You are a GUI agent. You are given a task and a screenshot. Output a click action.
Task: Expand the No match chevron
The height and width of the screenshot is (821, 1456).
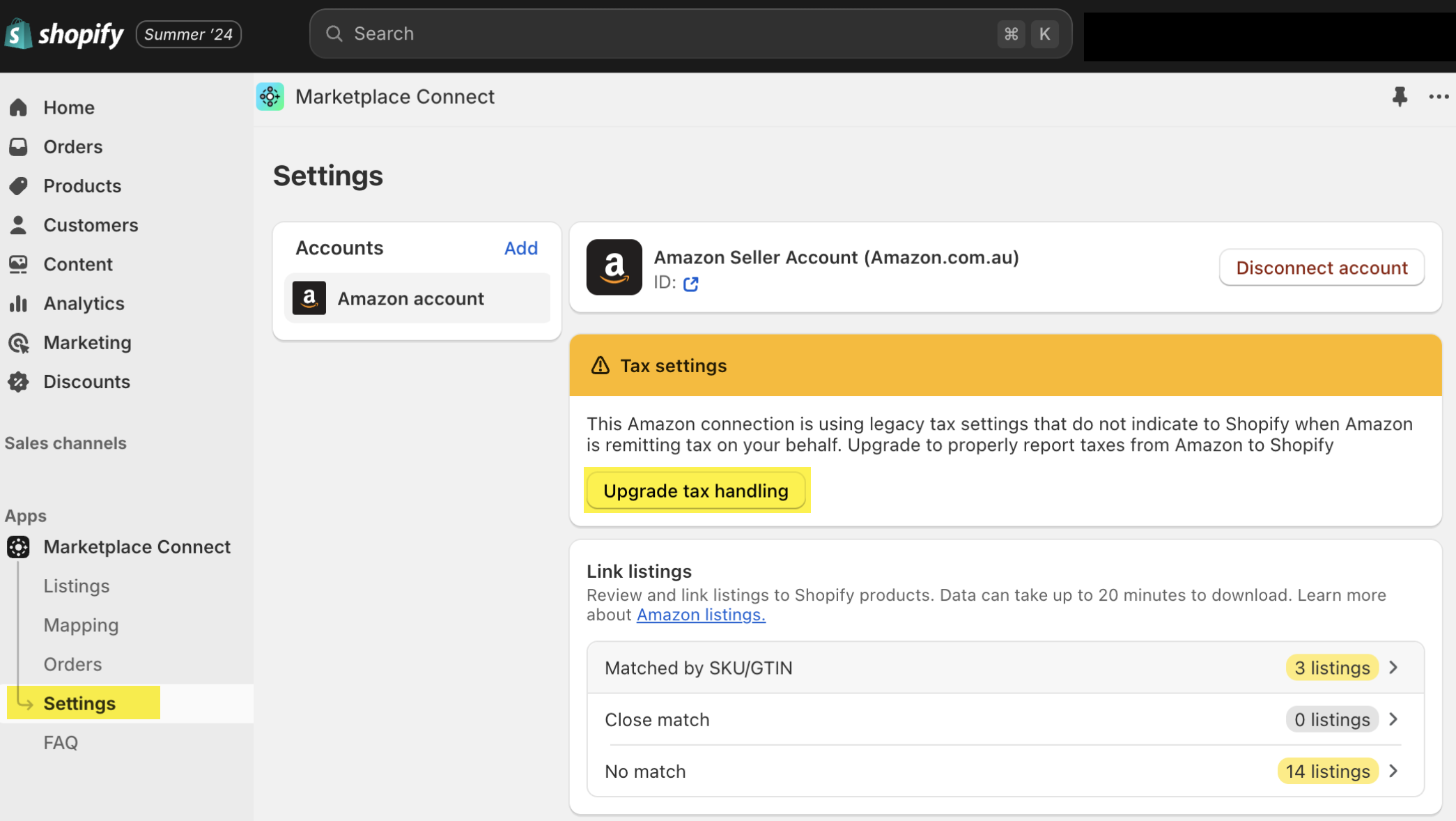pyautogui.click(x=1394, y=771)
